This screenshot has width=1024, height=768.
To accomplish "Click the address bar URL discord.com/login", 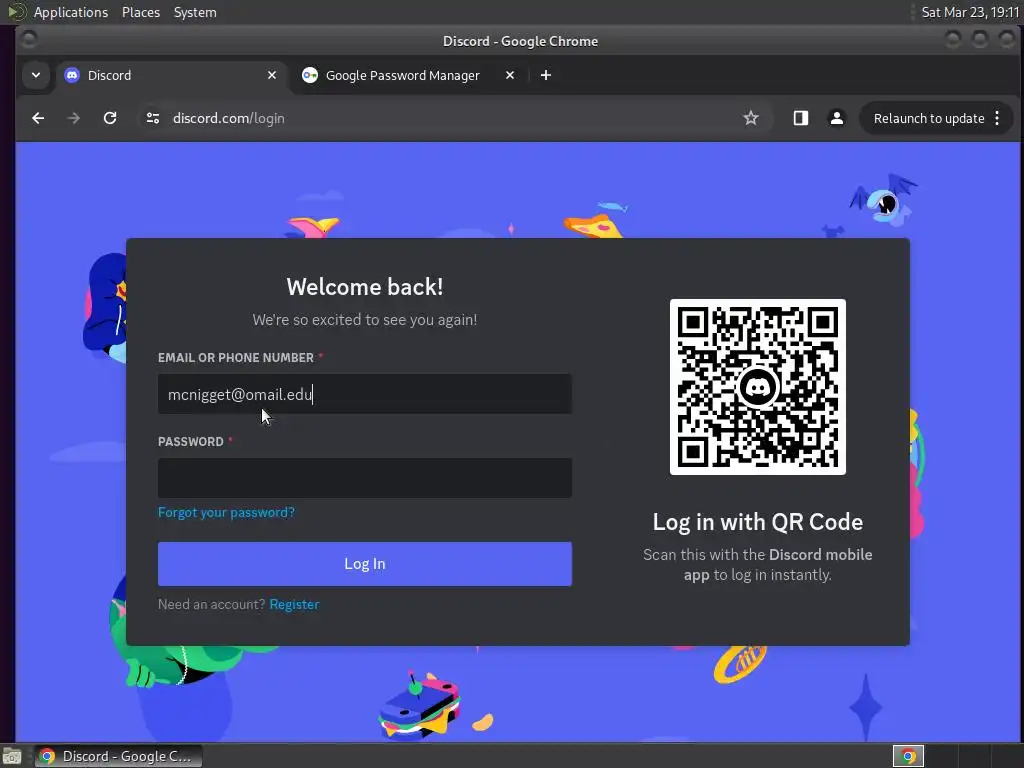I will pyautogui.click(x=229, y=118).
